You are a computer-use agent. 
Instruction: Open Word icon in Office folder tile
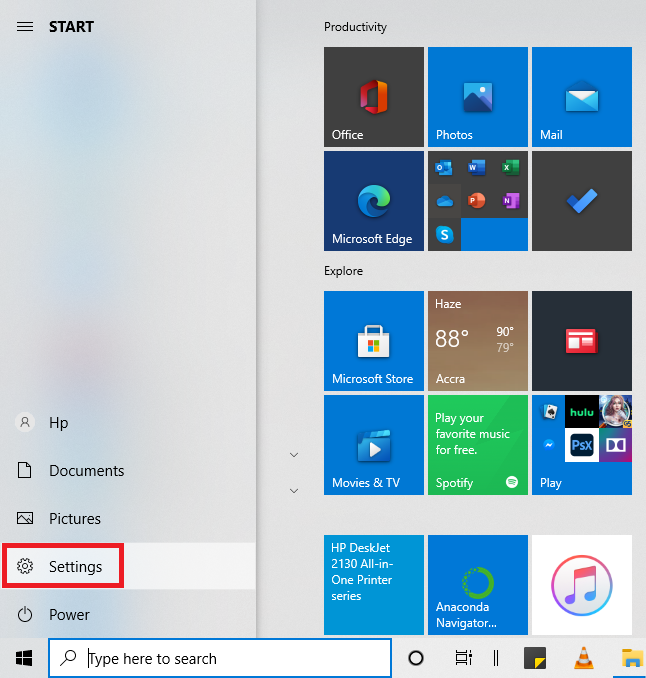pyautogui.click(x=477, y=167)
